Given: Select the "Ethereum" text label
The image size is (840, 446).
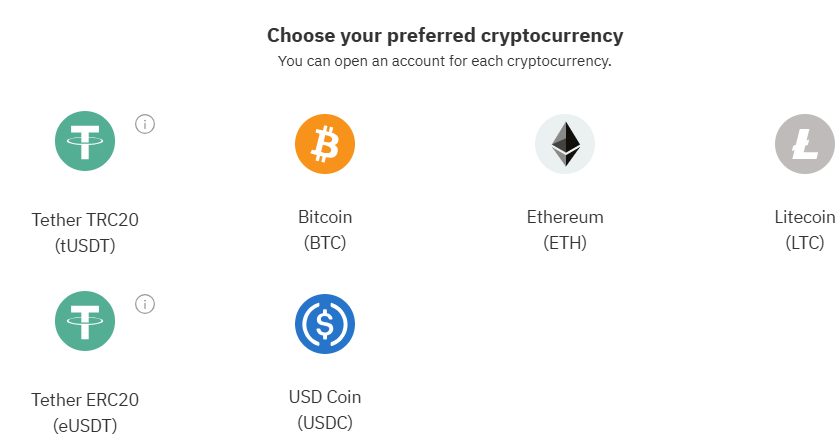Looking at the screenshot, I should [x=565, y=217].
